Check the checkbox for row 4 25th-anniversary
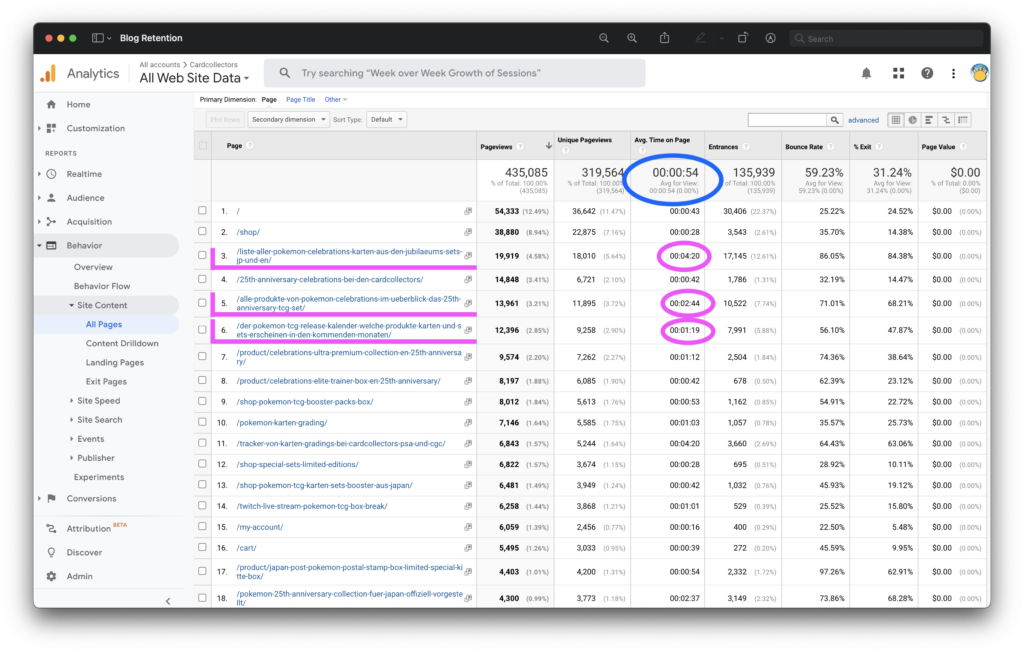 pos(202,279)
